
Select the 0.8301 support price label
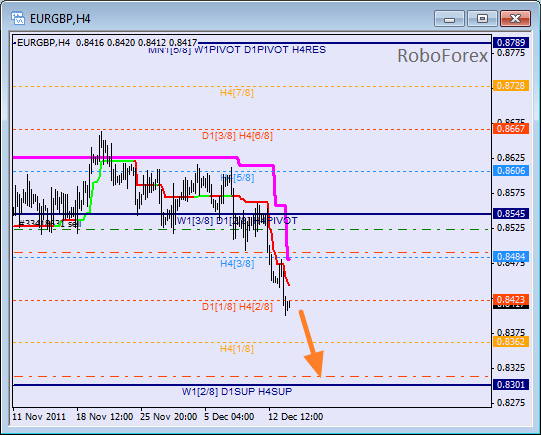(511, 384)
